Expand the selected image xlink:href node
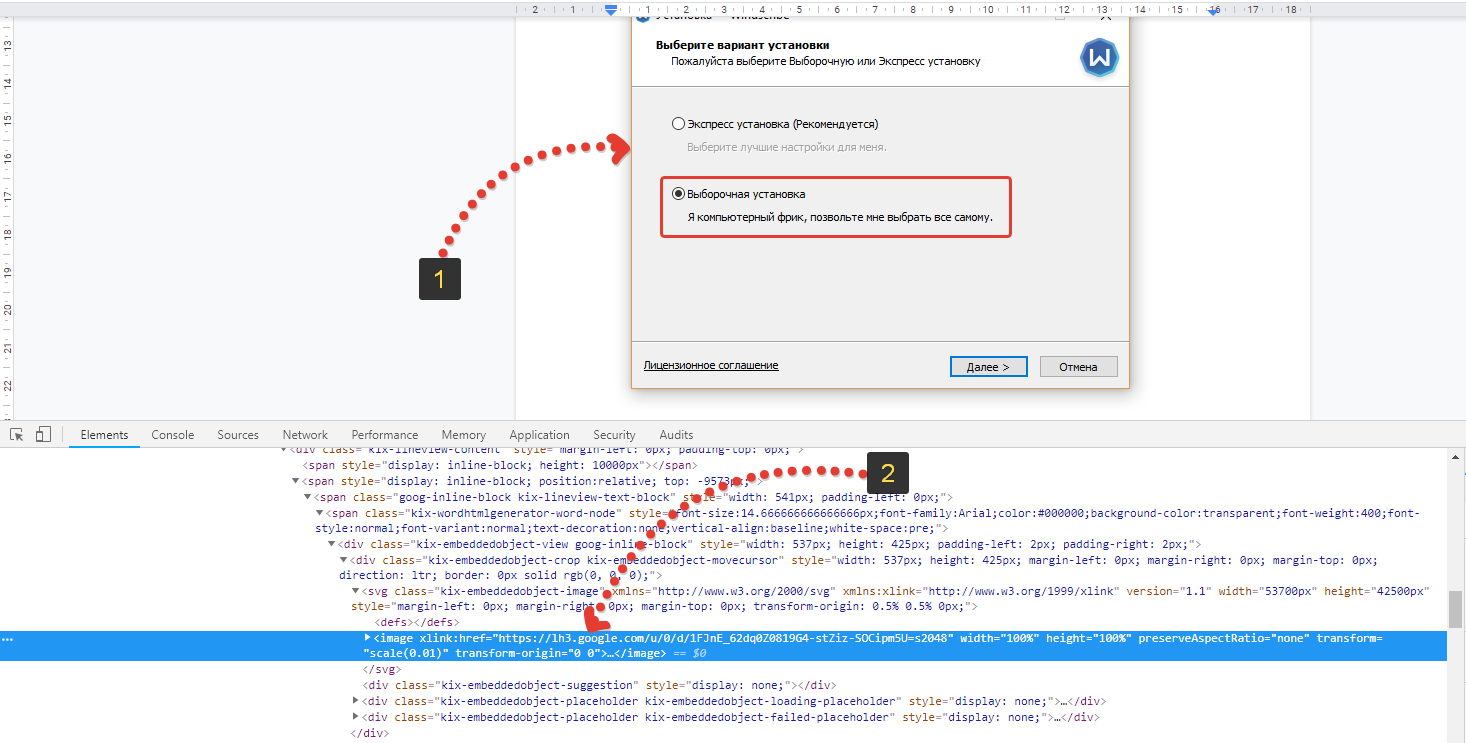This screenshot has height=743, width=1466. coord(368,637)
